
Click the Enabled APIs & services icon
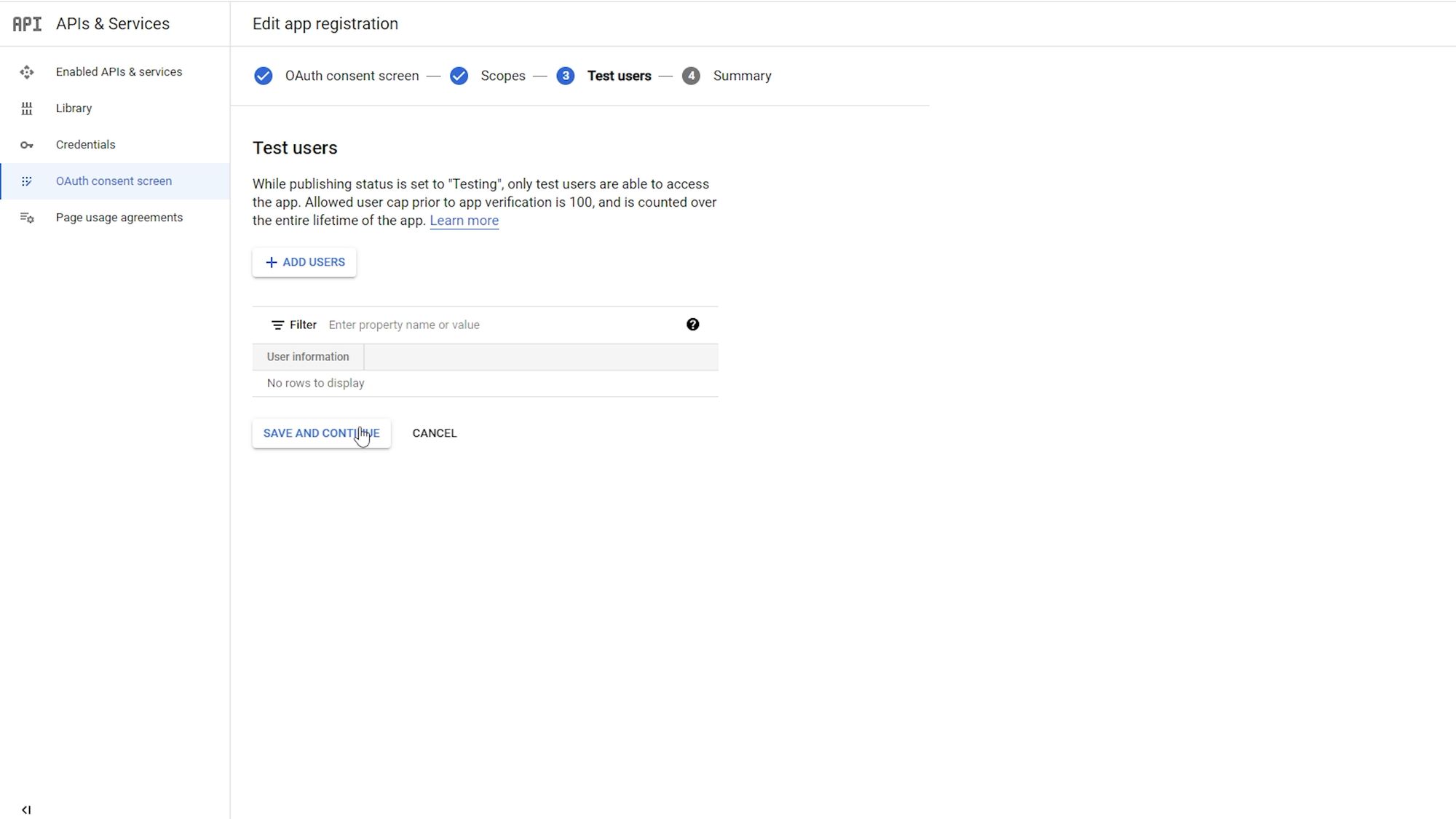27,71
